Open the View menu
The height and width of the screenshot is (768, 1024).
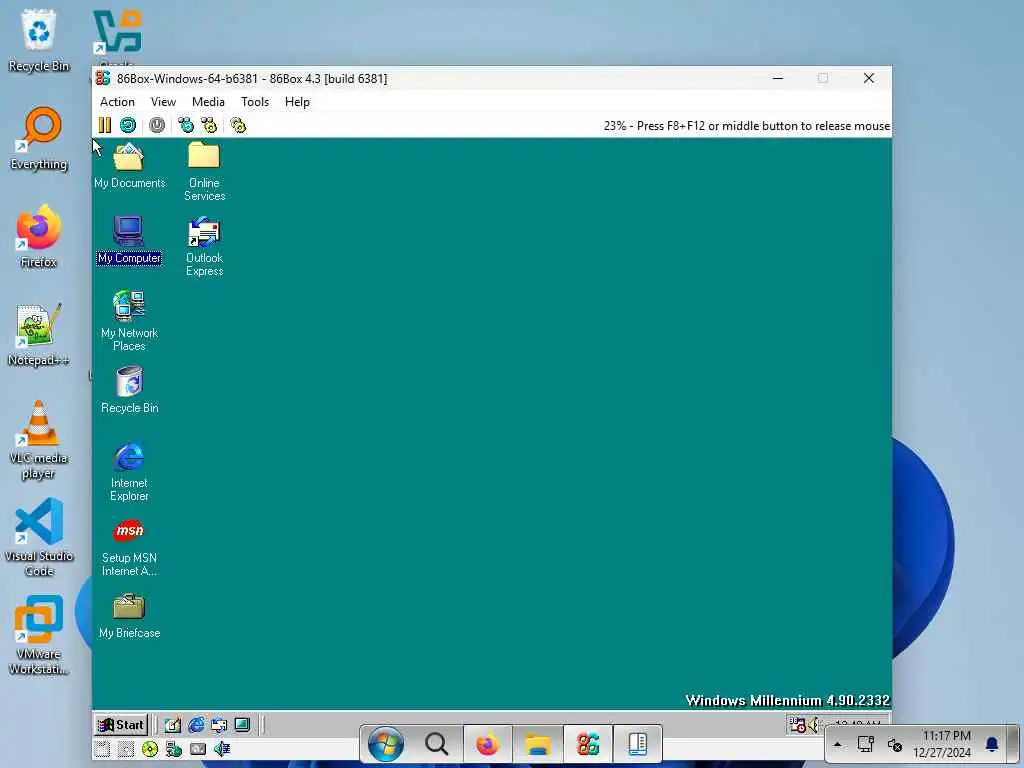tap(163, 102)
